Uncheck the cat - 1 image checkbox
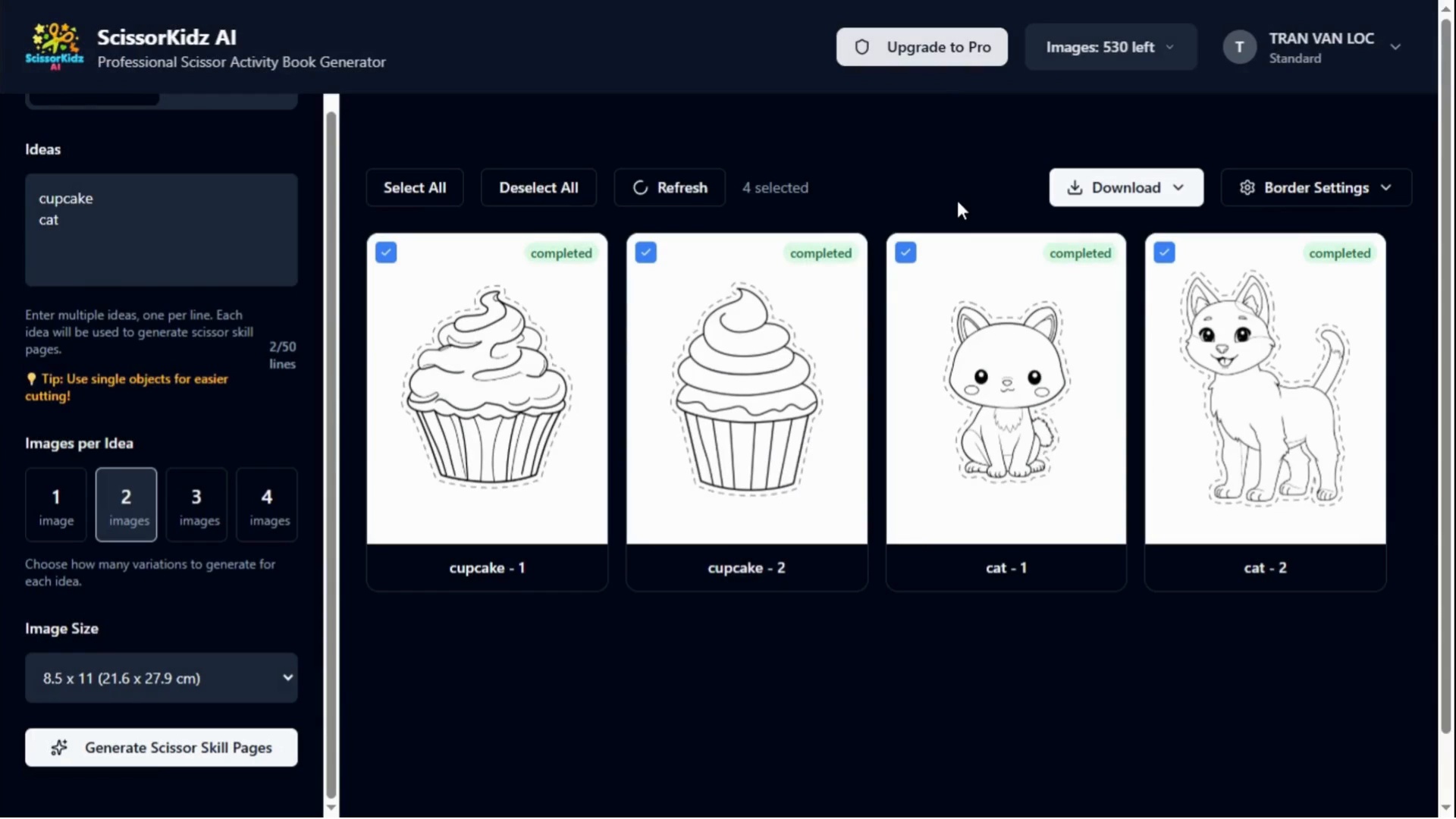The height and width of the screenshot is (819, 1456). tap(905, 253)
